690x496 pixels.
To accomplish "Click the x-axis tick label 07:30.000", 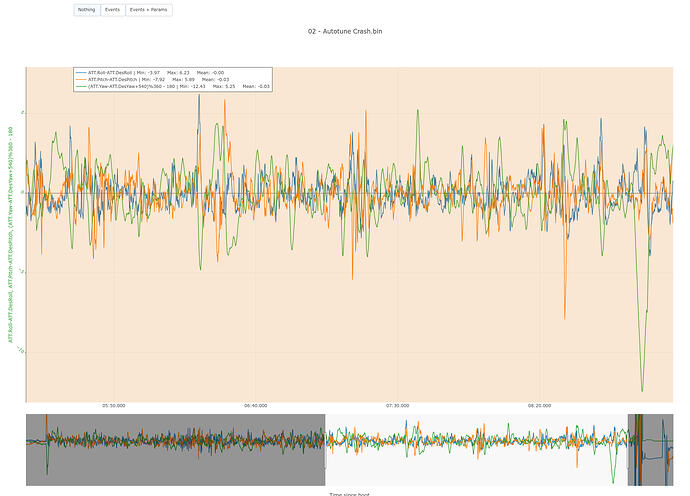I will (397, 406).
